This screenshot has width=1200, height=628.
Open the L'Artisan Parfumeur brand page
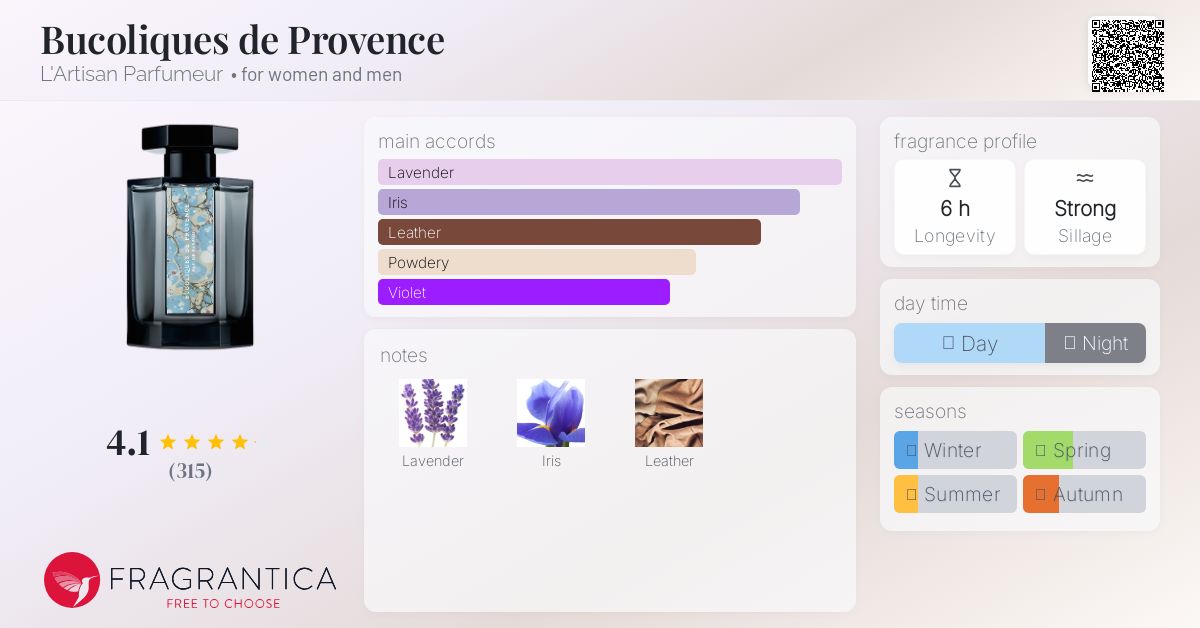tap(129, 74)
